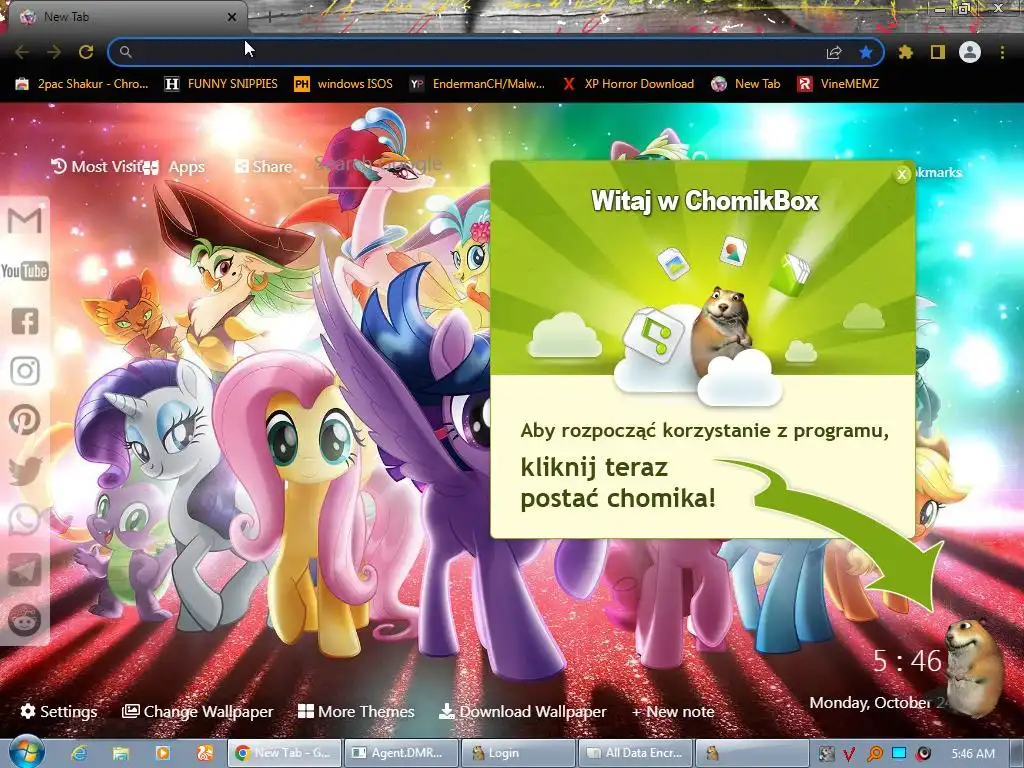Open the VineMEMZ bookmark

(839, 84)
